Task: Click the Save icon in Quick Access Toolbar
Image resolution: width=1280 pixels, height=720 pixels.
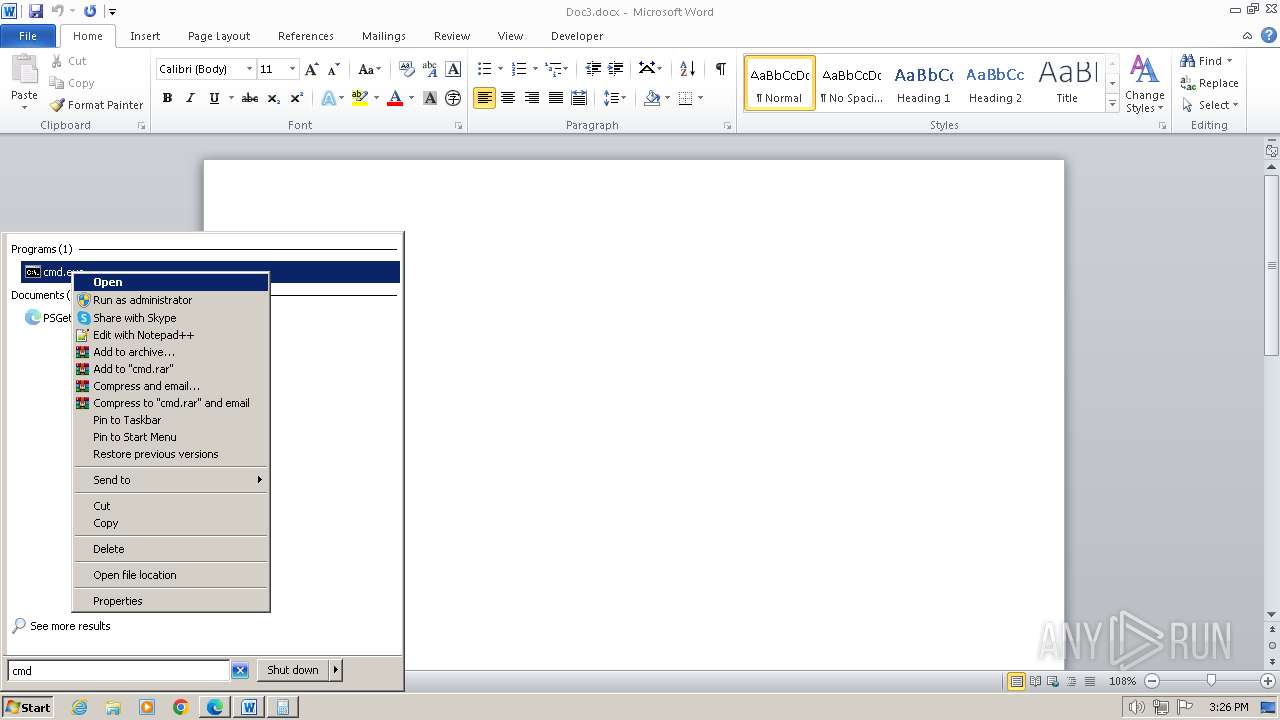Action: (x=36, y=11)
